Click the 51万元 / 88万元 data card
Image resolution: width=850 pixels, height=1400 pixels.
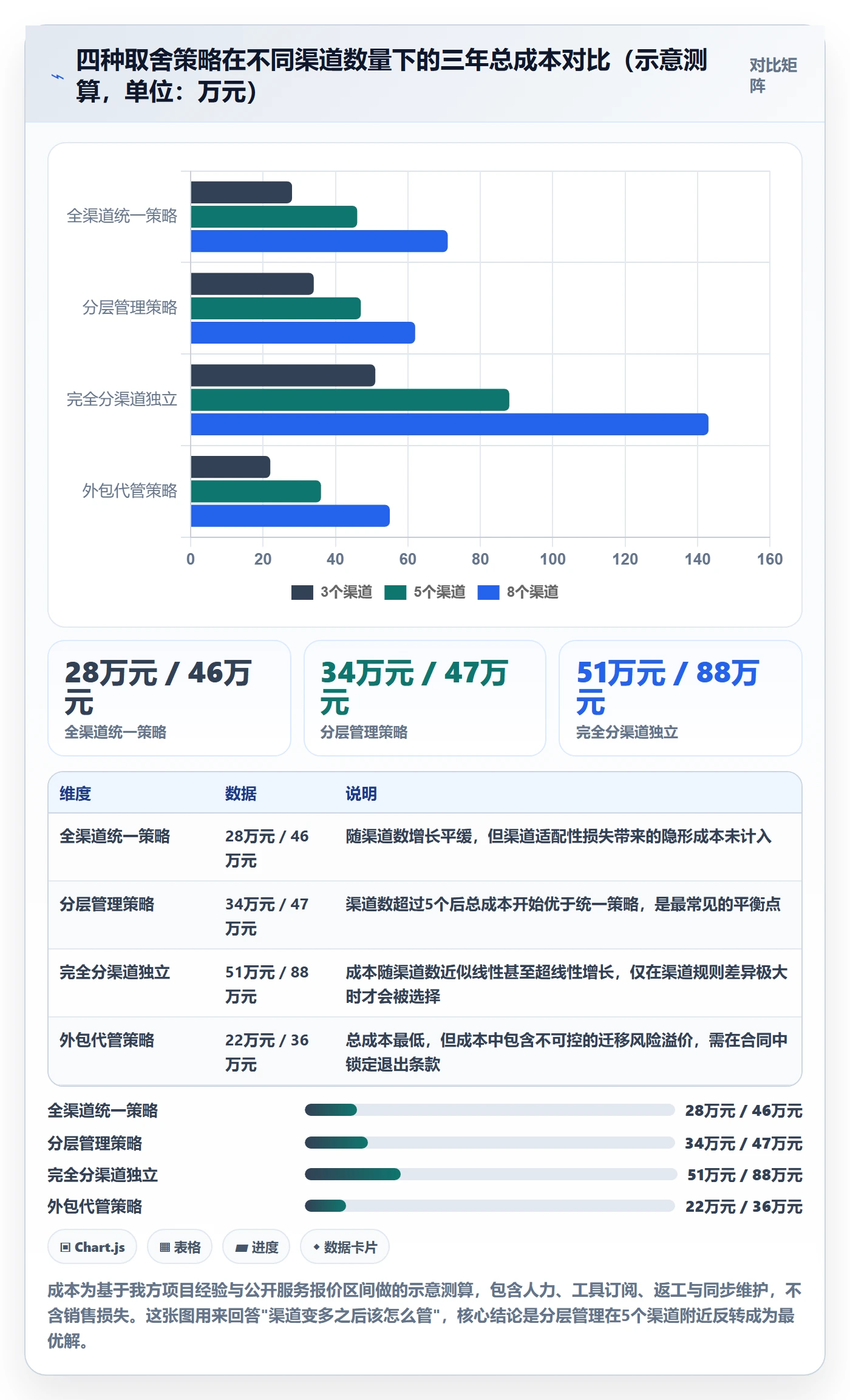coord(681,698)
